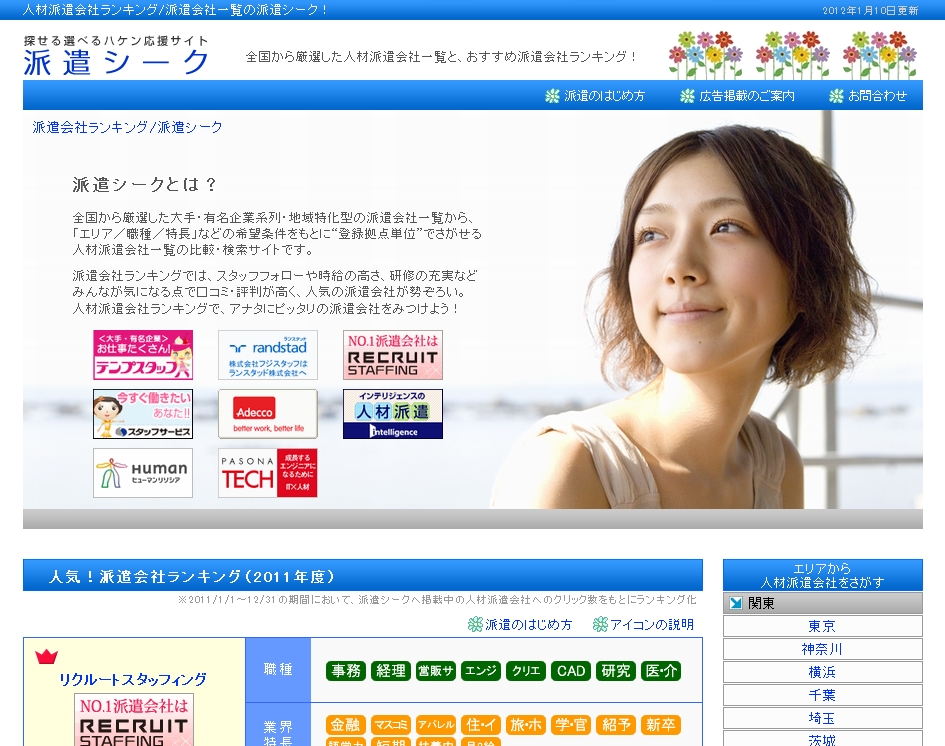The image size is (945, 746).
Task: Click the top banner text 人材派遣会社ランキング/派遣会社一覧の派遣シーク！
Action: tap(175, 10)
